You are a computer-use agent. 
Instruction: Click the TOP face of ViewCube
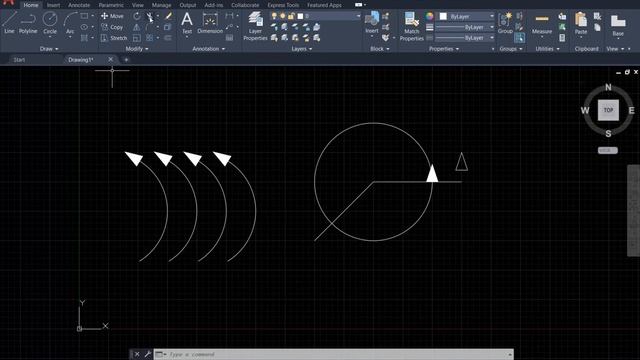[x=608, y=110]
